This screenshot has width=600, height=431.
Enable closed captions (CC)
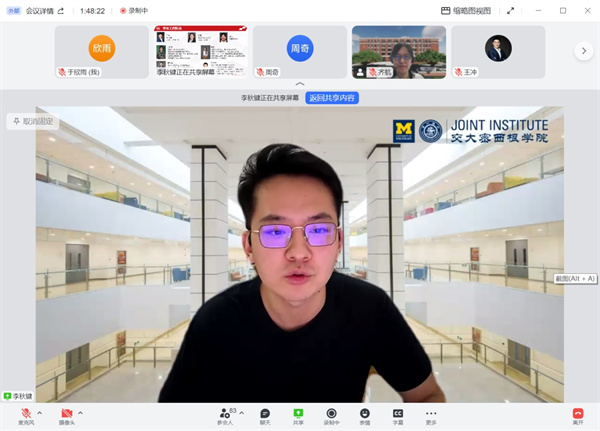coord(397,414)
